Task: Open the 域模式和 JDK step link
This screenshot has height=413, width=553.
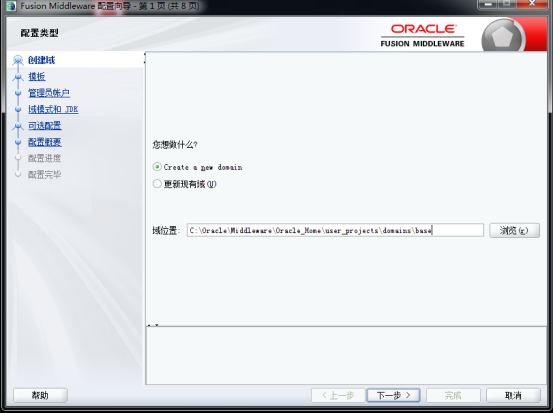Action: (x=53, y=109)
